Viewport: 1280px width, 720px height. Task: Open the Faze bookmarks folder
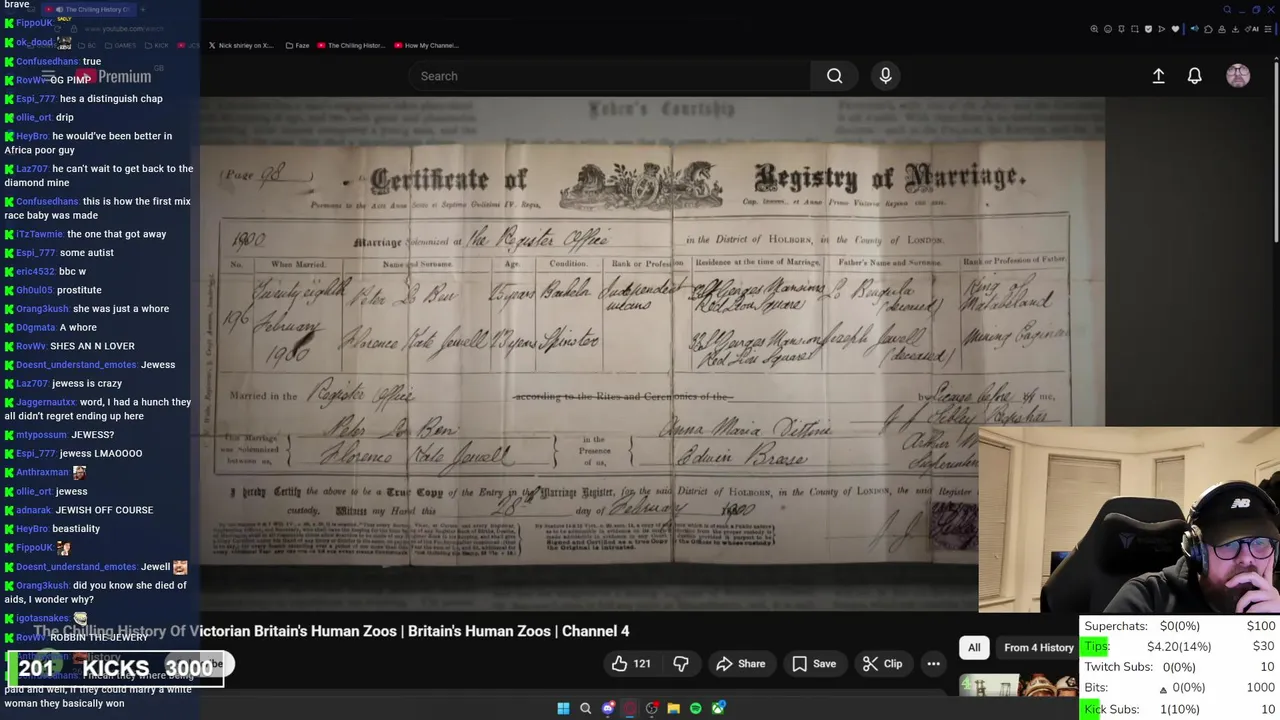coord(298,45)
